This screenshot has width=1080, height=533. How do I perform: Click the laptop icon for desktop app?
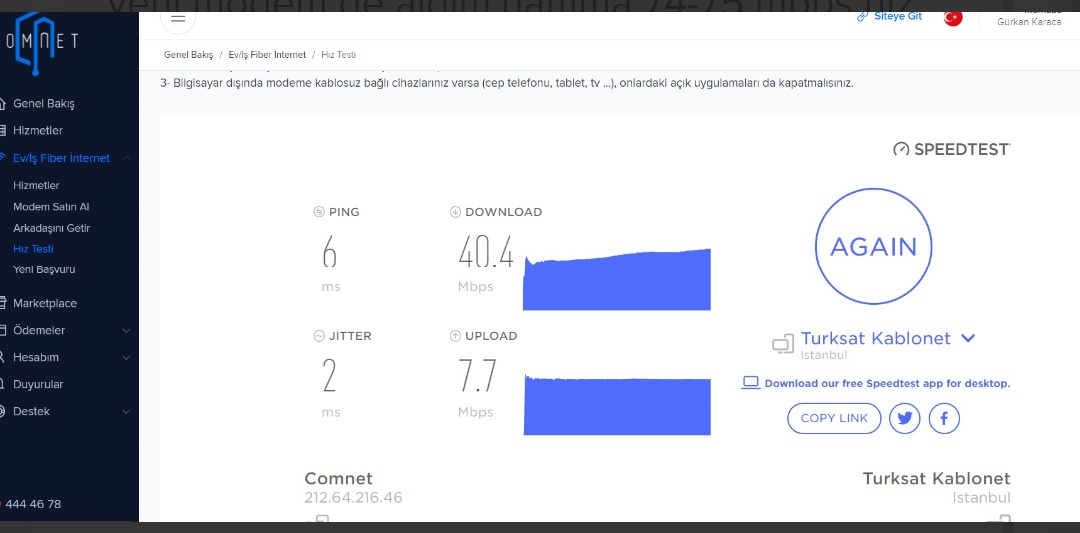[750, 383]
